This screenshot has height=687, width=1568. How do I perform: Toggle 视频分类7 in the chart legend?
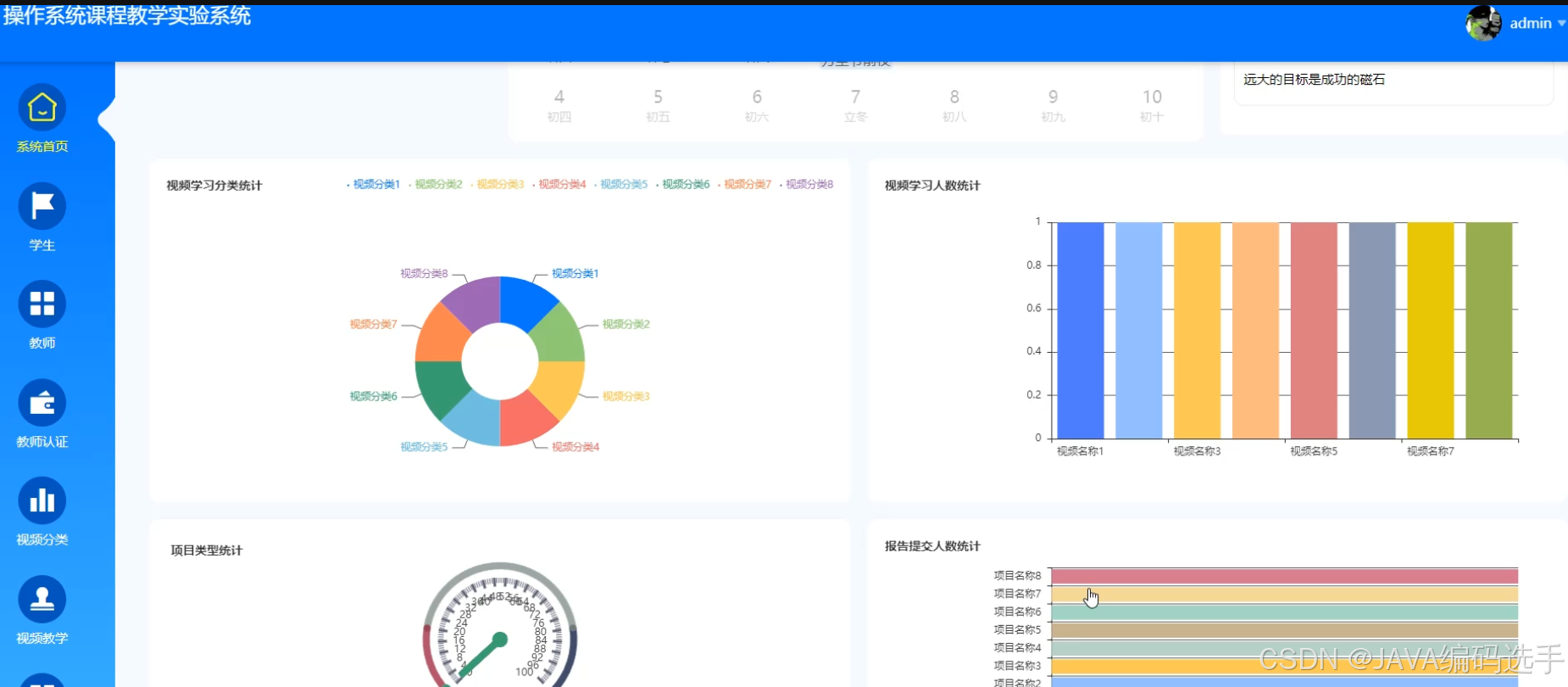(x=745, y=184)
